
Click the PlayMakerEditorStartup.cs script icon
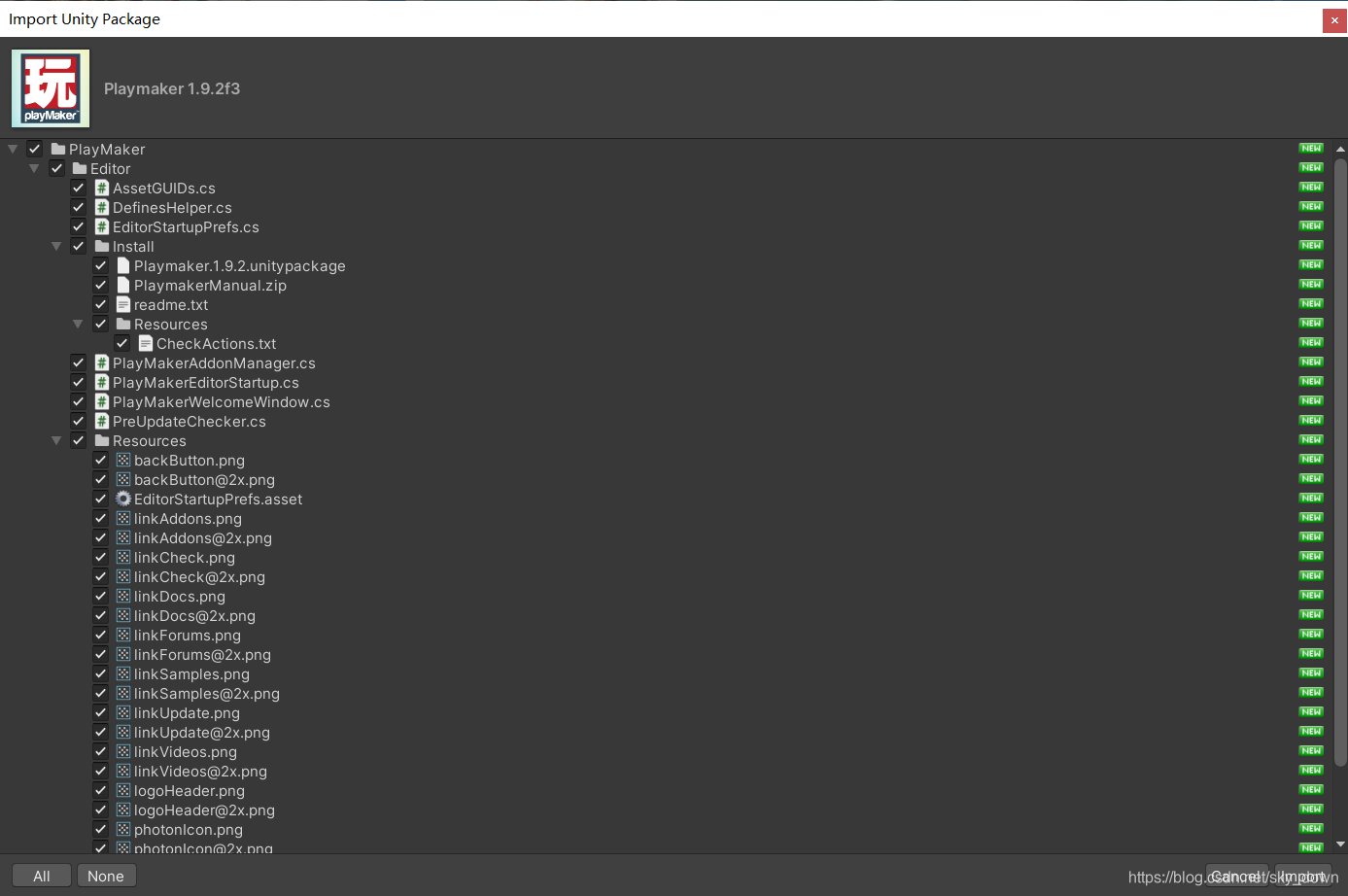[x=101, y=382]
